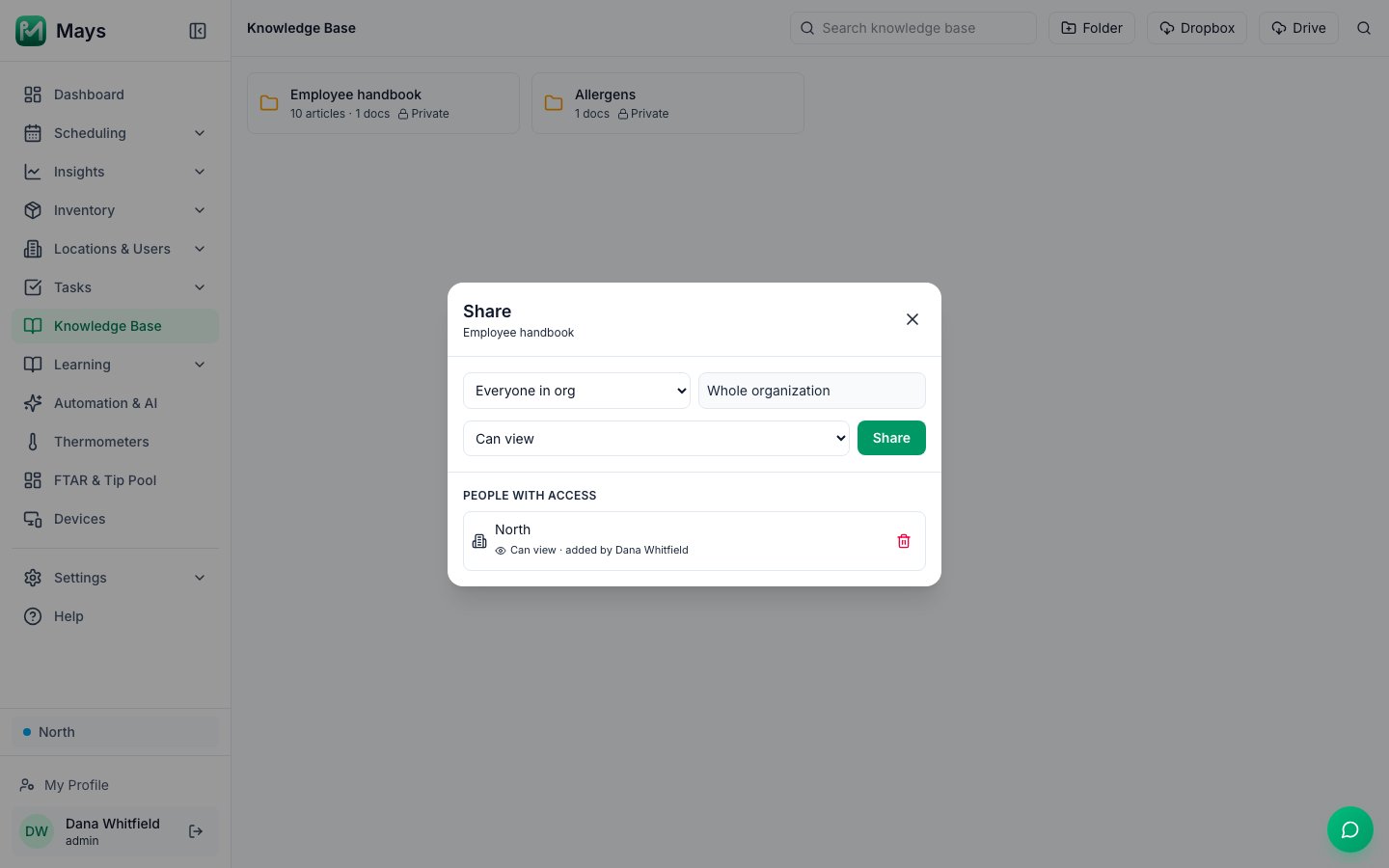The width and height of the screenshot is (1389, 868).
Task: Click the Thermometers icon
Action: click(33, 442)
